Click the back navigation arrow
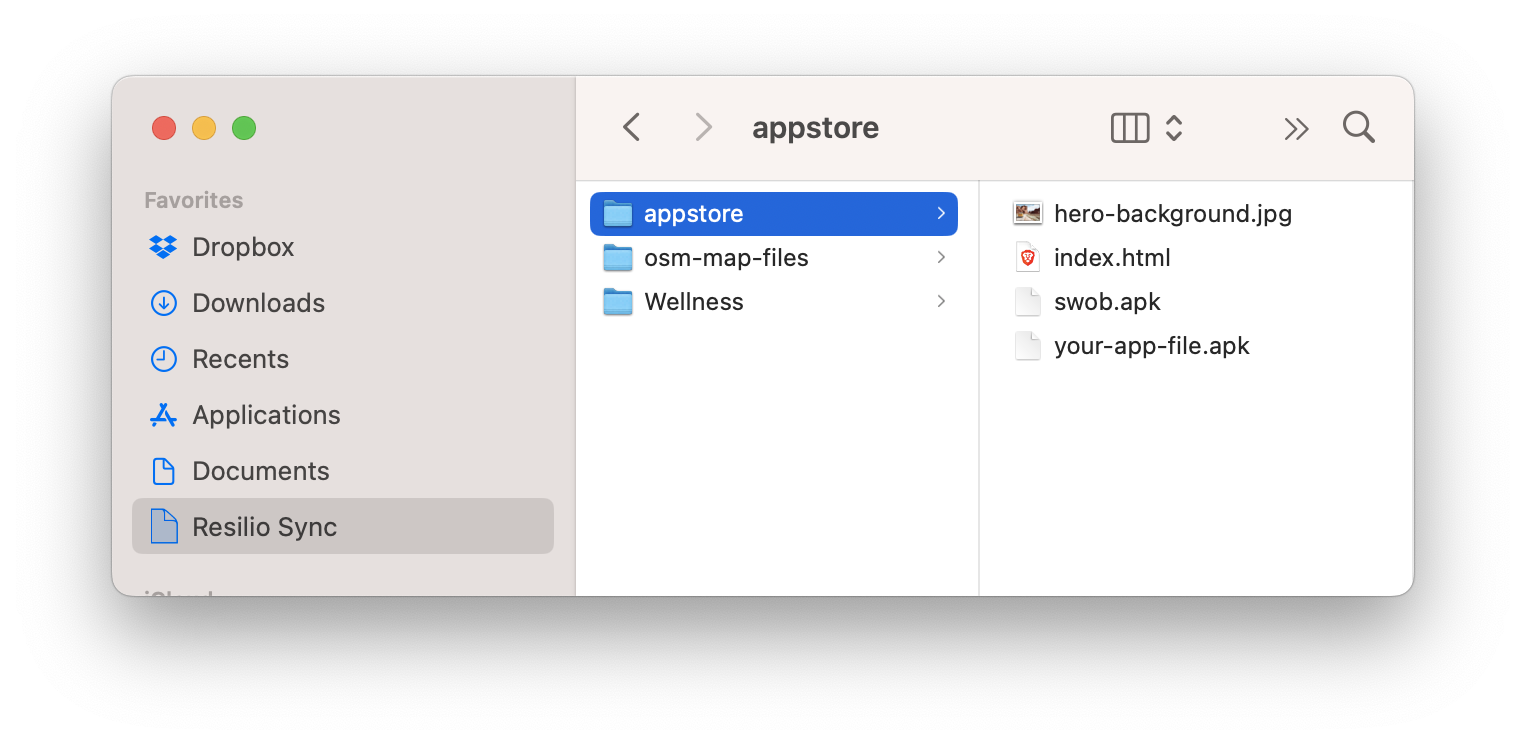 (x=631, y=128)
